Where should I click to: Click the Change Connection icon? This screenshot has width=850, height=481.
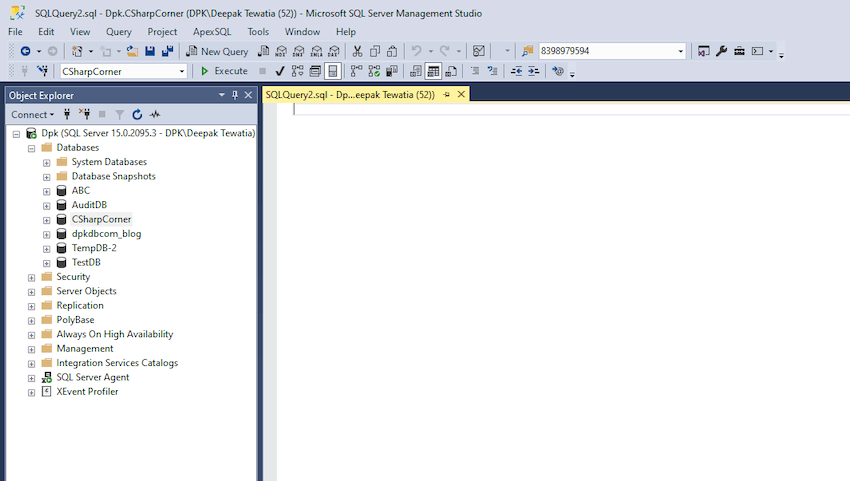42,71
